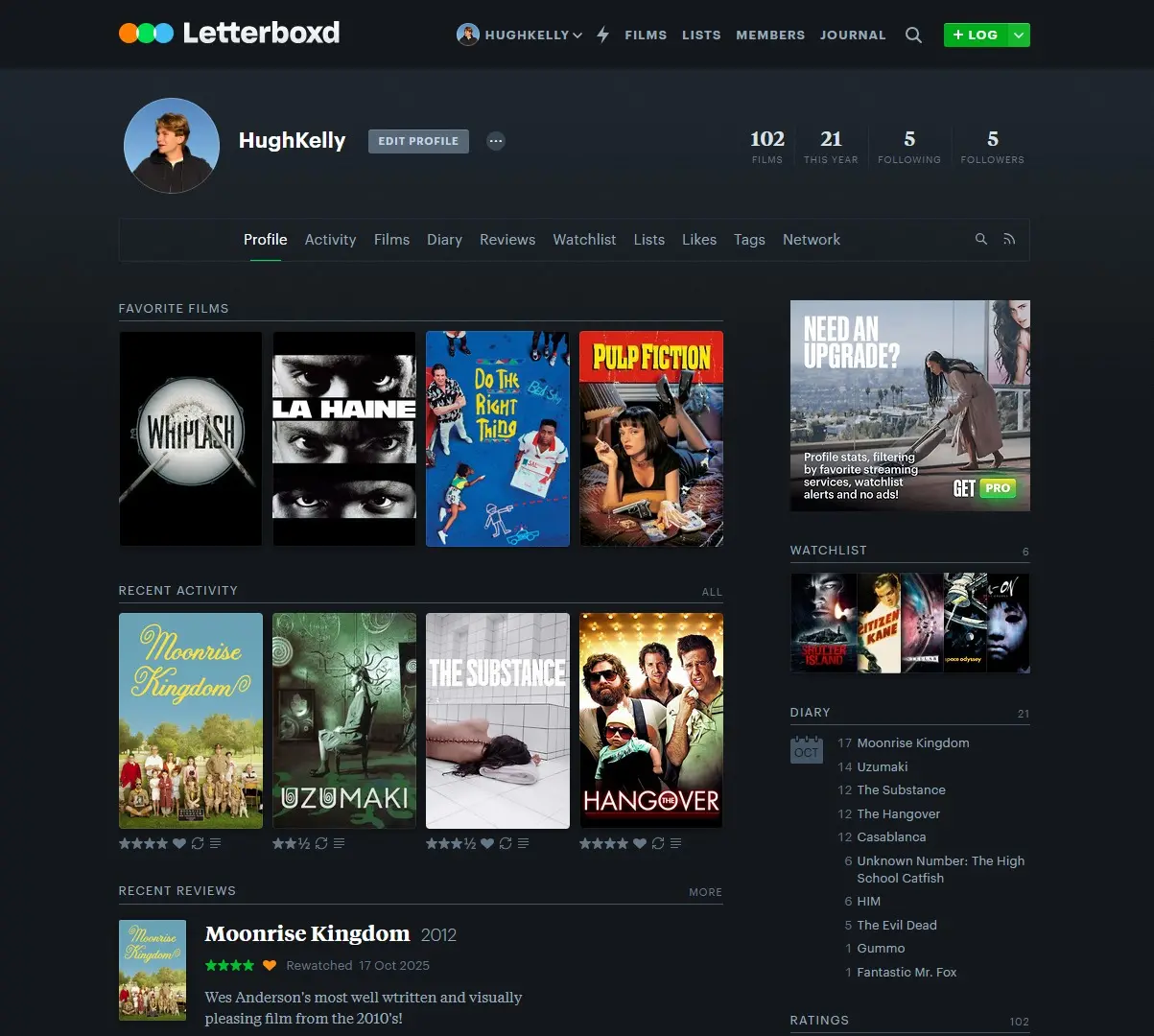Search within the profile using the tab bar magnifier
This screenshot has height=1036, width=1154.
pyautogui.click(x=980, y=239)
